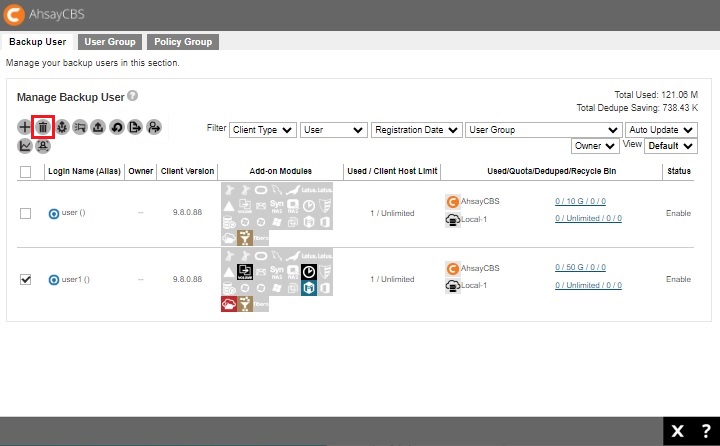The width and height of the screenshot is (720, 446).
Task: Click the user in frame toolbar icon
Action: [43, 146]
